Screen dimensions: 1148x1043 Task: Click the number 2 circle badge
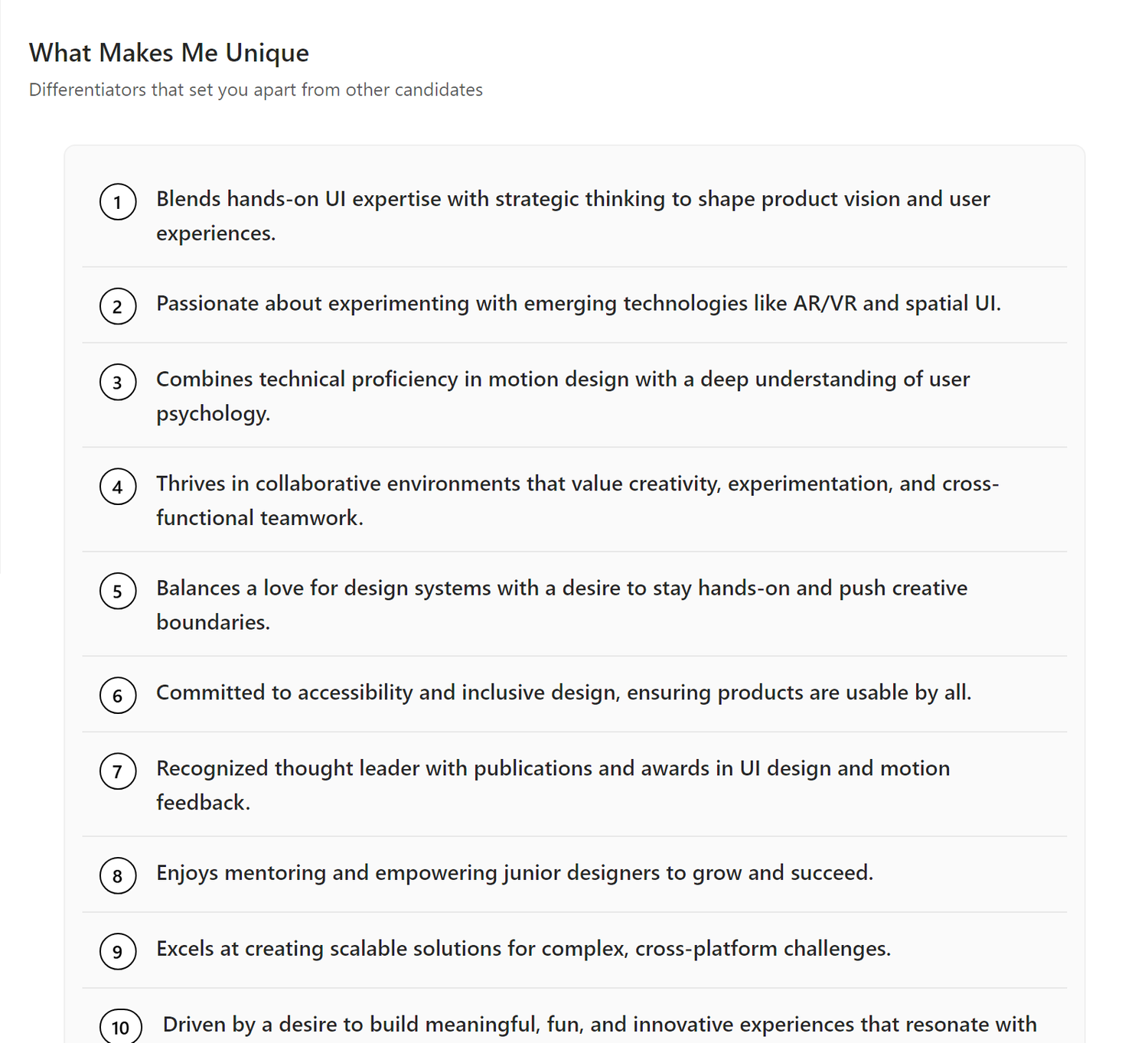pos(118,306)
